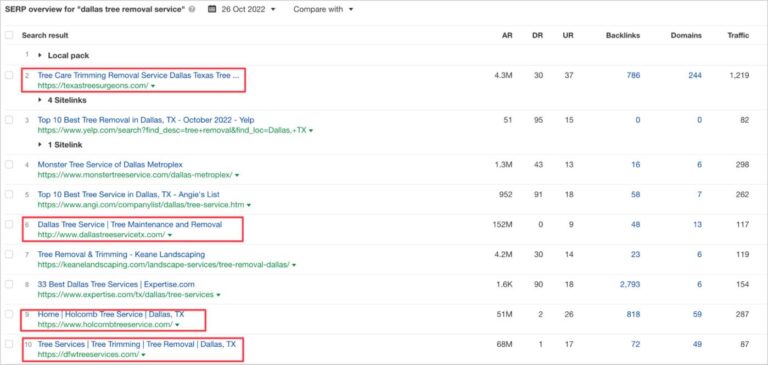
Task: Check the box for dfwtreeservices.com result
Action: click(9, 344)
